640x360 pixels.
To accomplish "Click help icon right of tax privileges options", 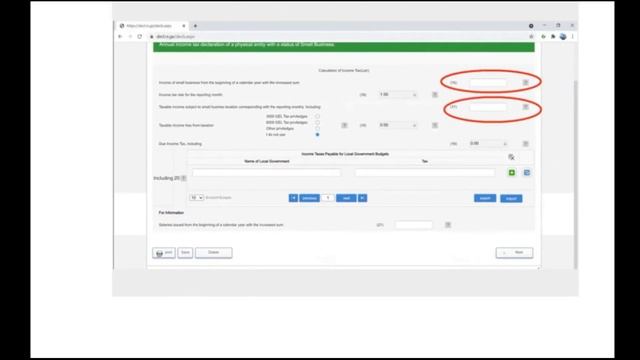I will click(x=344, y=125).
